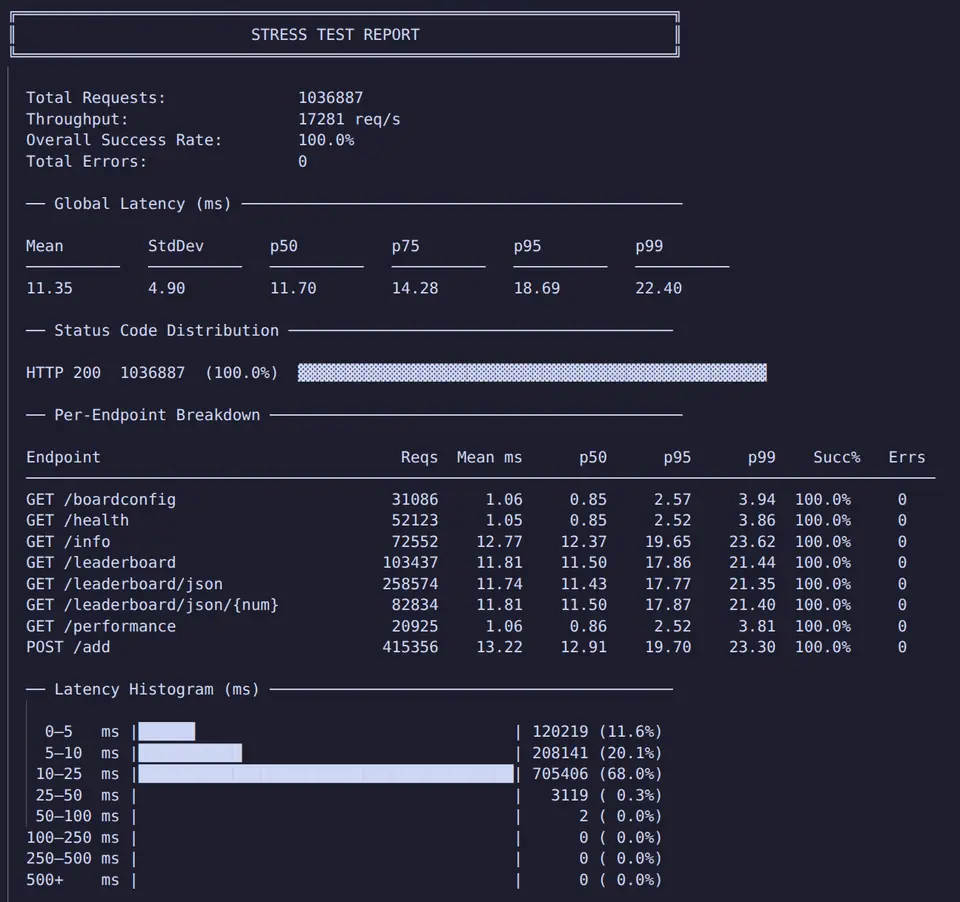Click the 208141 (20.1%) histogram count

(x=597, y=753)
